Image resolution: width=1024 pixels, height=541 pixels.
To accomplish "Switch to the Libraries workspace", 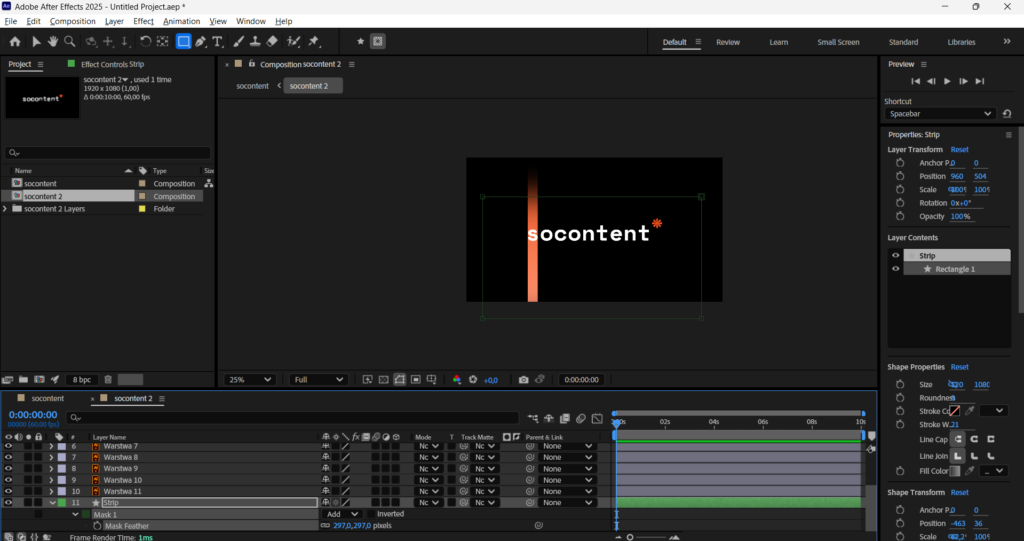I will pos(961,42).
